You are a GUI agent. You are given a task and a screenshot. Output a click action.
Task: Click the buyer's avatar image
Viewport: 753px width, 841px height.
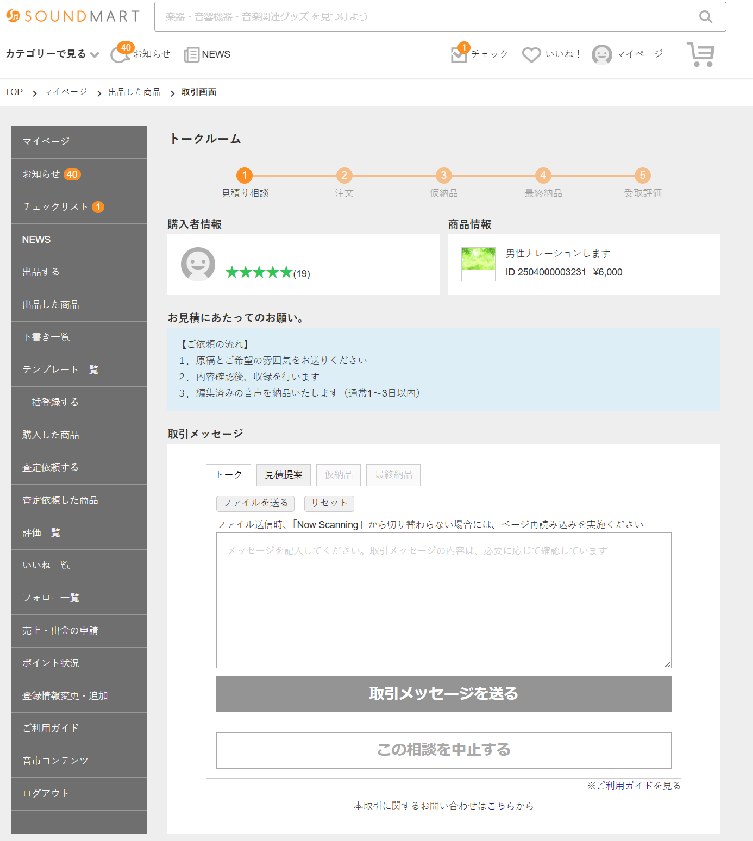point(198,264)
